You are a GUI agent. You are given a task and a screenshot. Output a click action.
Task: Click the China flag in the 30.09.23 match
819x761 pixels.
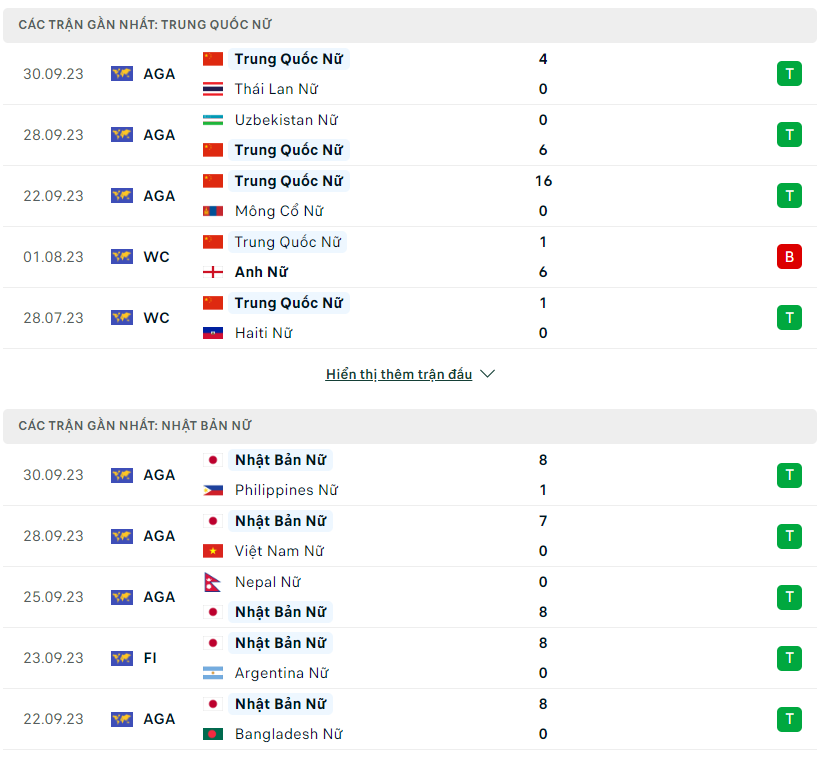pyautogui.click(x=213, y=59)
